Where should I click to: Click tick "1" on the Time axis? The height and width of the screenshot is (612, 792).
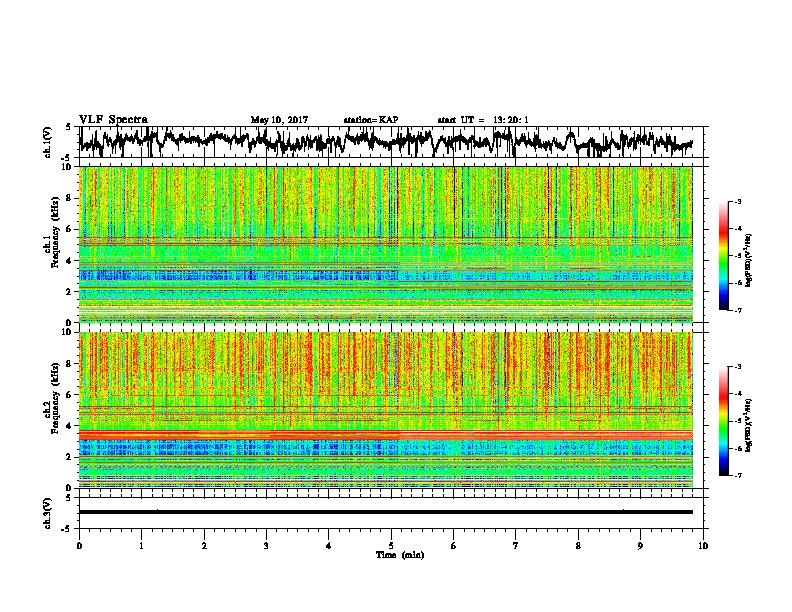click(x=142, y=546)
